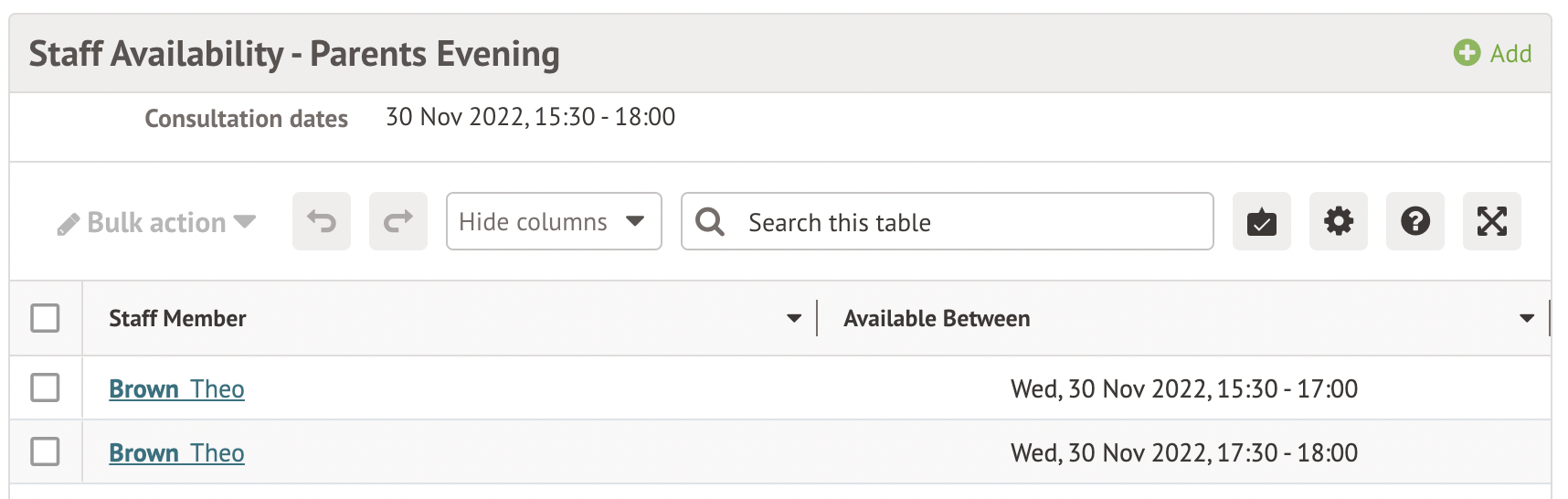Viewport: 1568px width, 499px height.
Task: Open the help question mark icon
Action: click(1414, 221)
